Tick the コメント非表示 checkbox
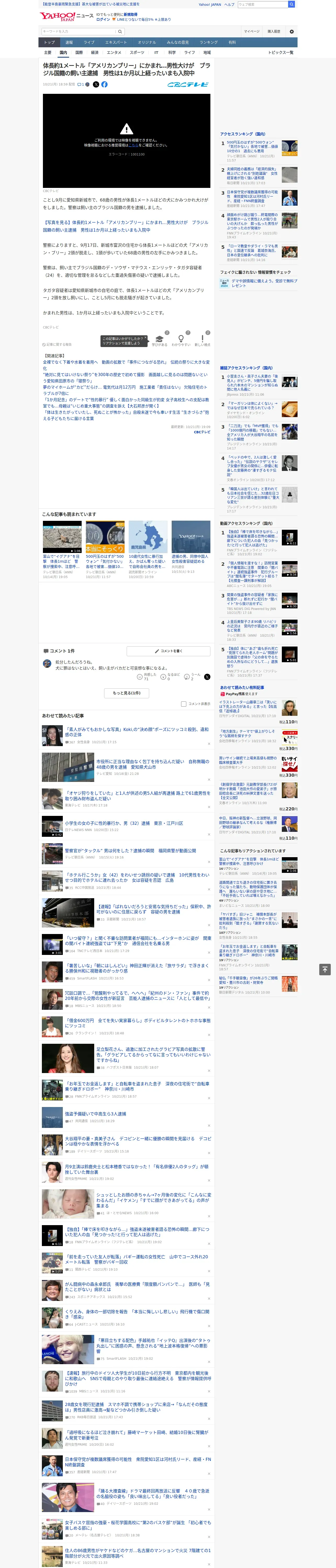This screenshot has height=1568, width=336. click(183, 704)
